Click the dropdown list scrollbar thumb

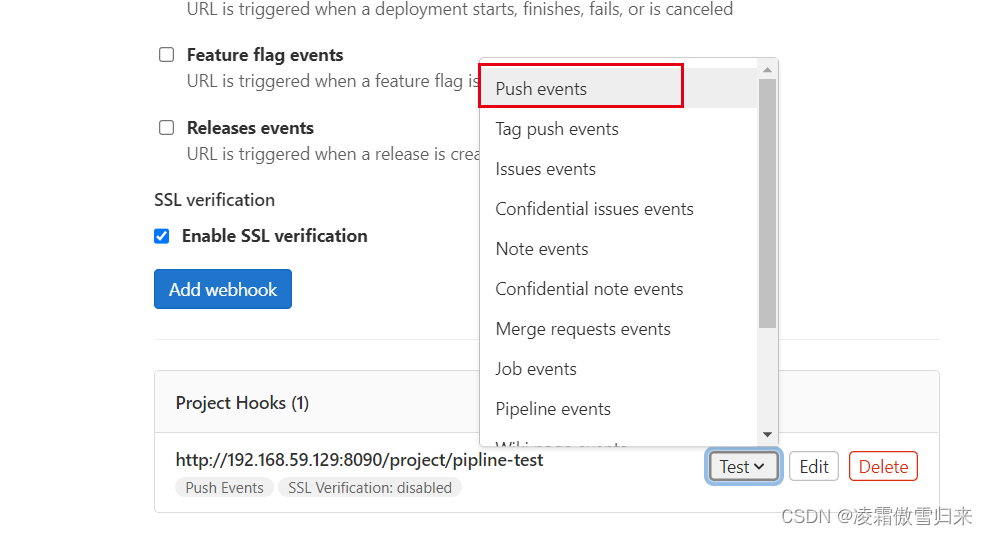pyautogui.click(x=767, y=200)
